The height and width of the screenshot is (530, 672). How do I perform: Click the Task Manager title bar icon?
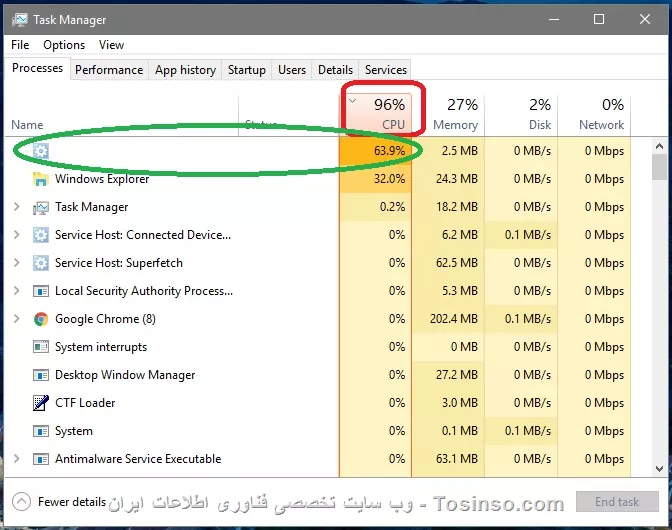click(x=20, y=20)
